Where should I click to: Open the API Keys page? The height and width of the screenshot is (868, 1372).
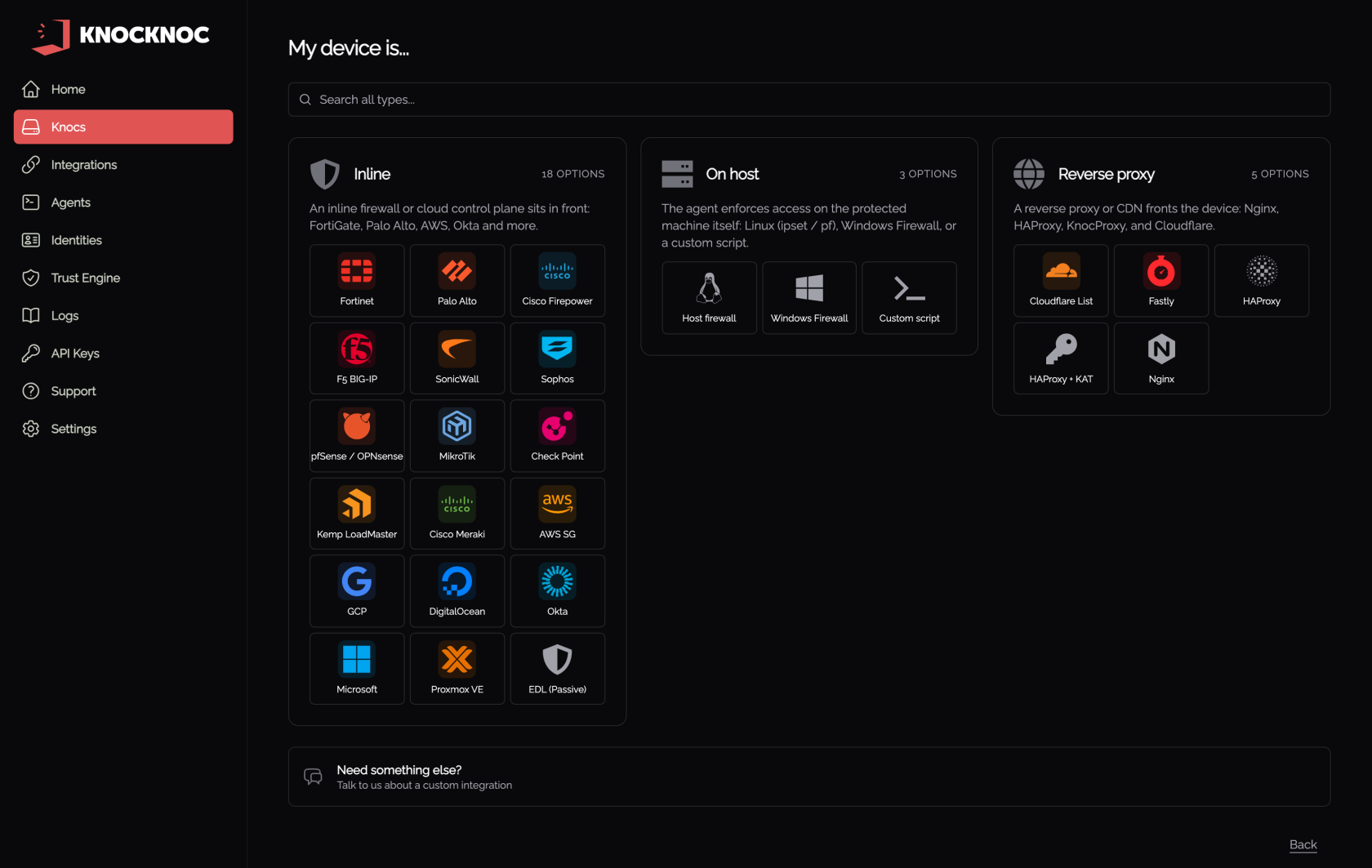tap(123, 353)
